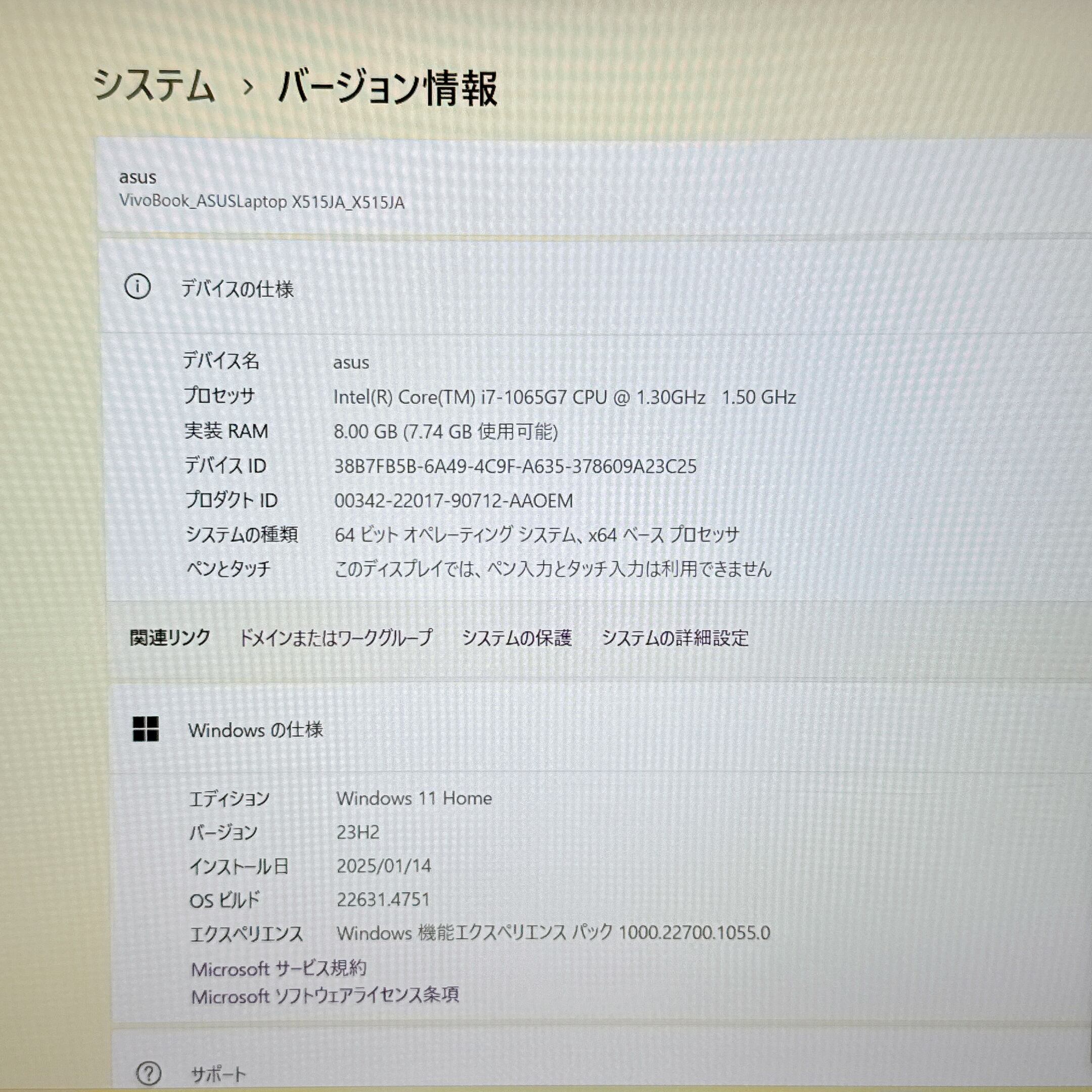The height and width of the screenshot is (1092, 1092).
Task: Select version value 23H2
Action: pos(358,832)
